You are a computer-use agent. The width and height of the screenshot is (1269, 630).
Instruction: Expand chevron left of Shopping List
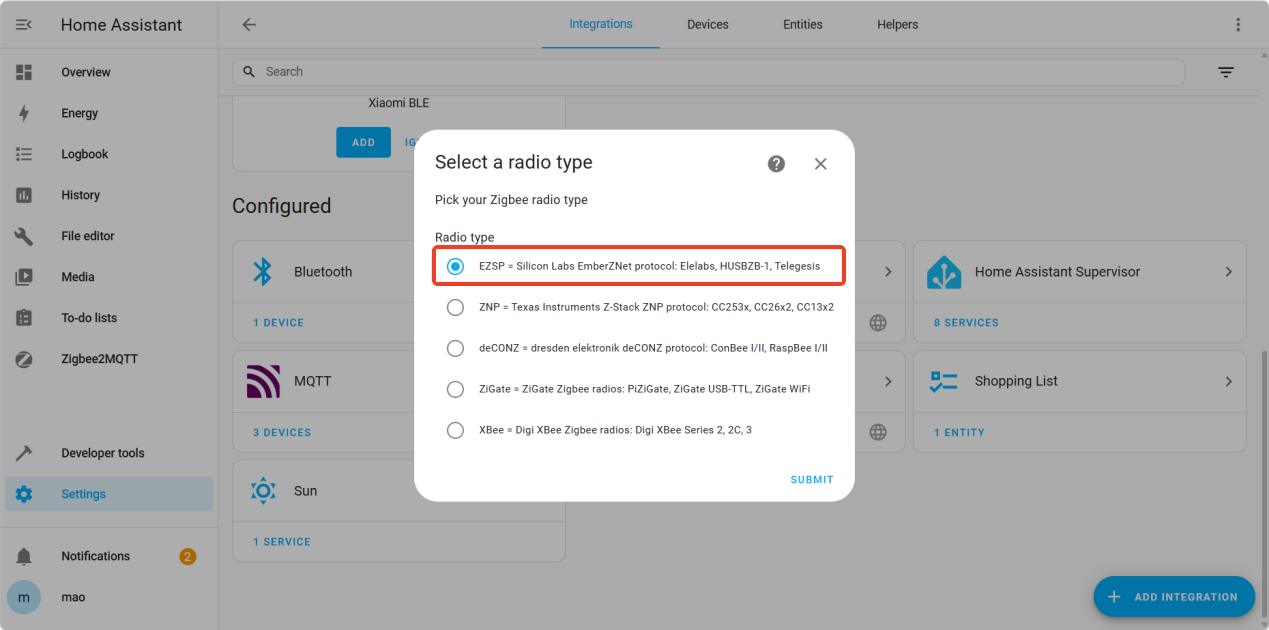point(888,381)
